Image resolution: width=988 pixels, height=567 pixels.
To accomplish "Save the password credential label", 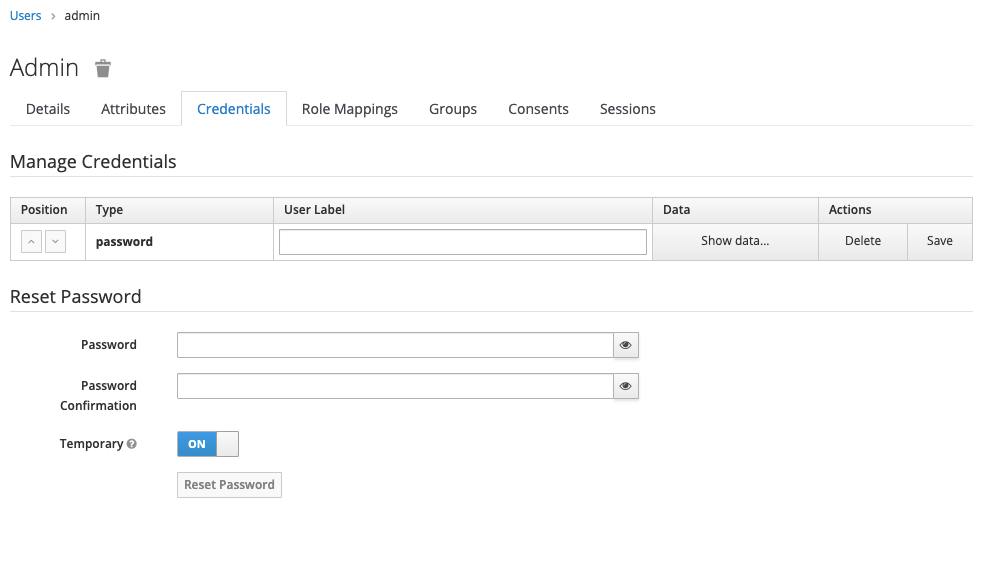I will 939,241.
